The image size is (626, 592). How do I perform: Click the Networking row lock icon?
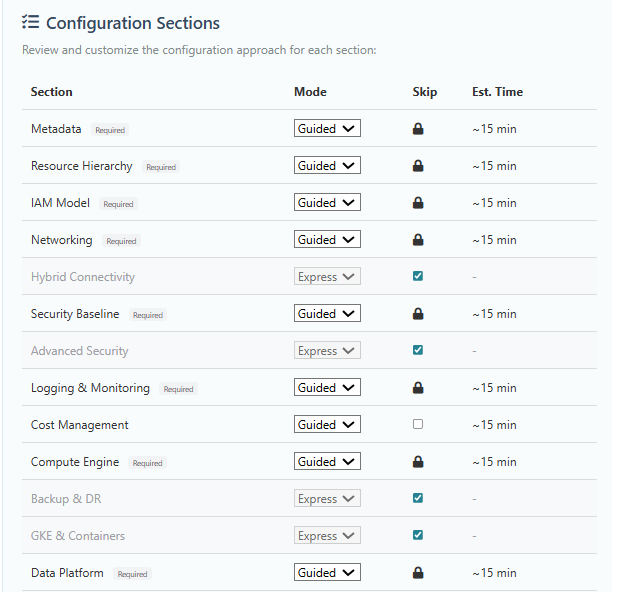[418, 240]
